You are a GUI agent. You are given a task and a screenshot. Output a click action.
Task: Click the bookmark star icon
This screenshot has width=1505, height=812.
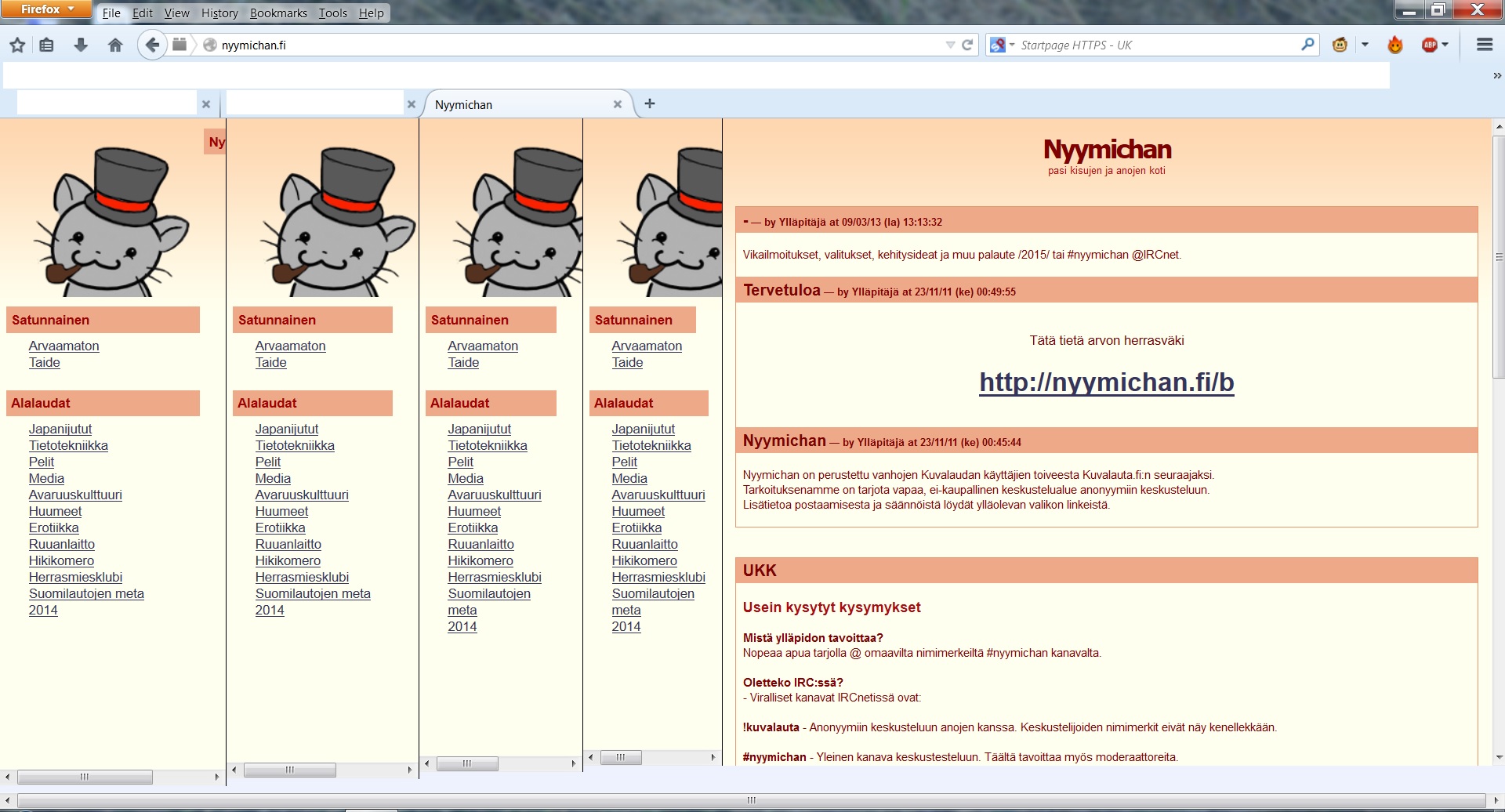[17, 45]
